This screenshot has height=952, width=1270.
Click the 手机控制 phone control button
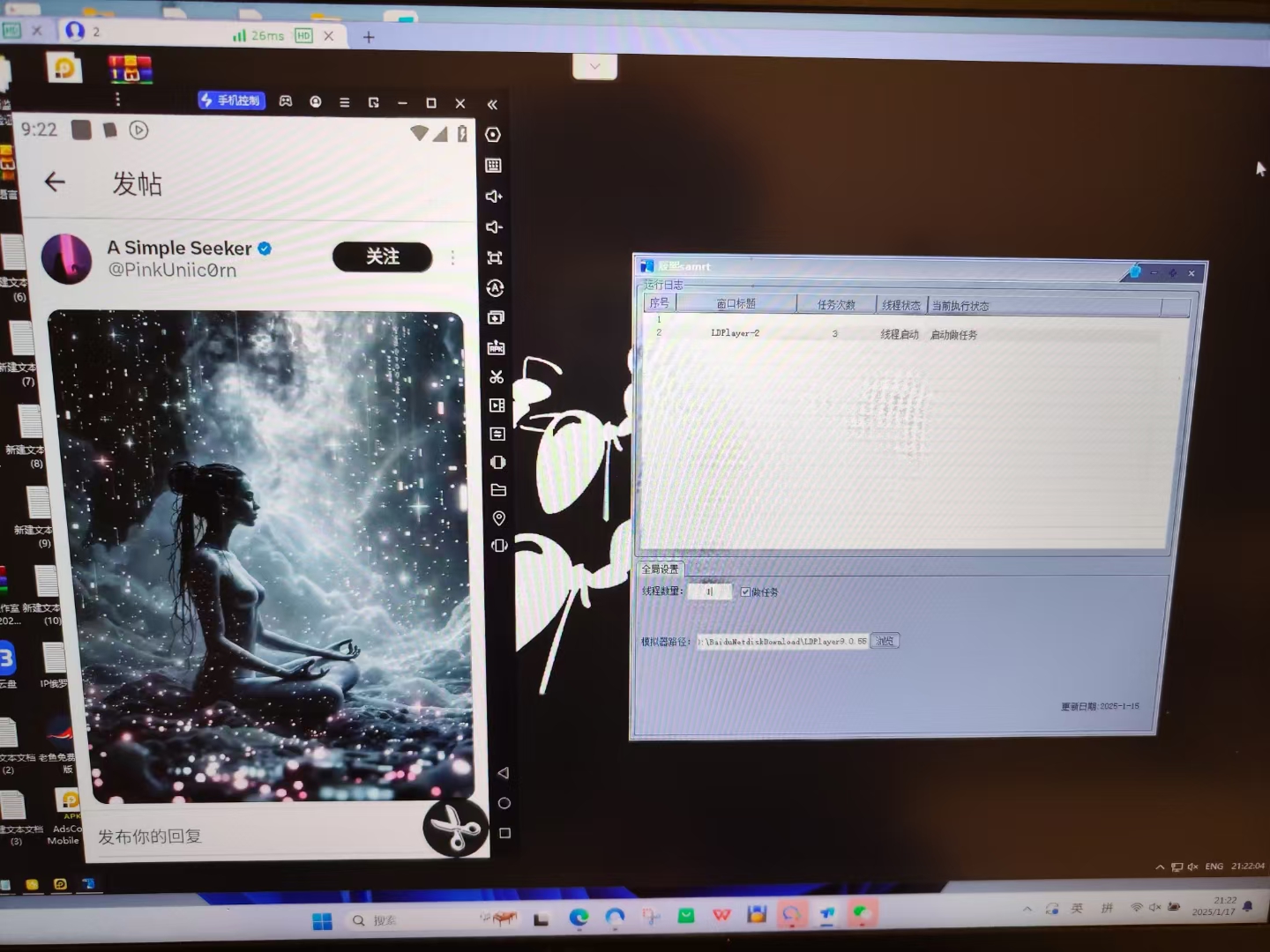click(230, 100)
